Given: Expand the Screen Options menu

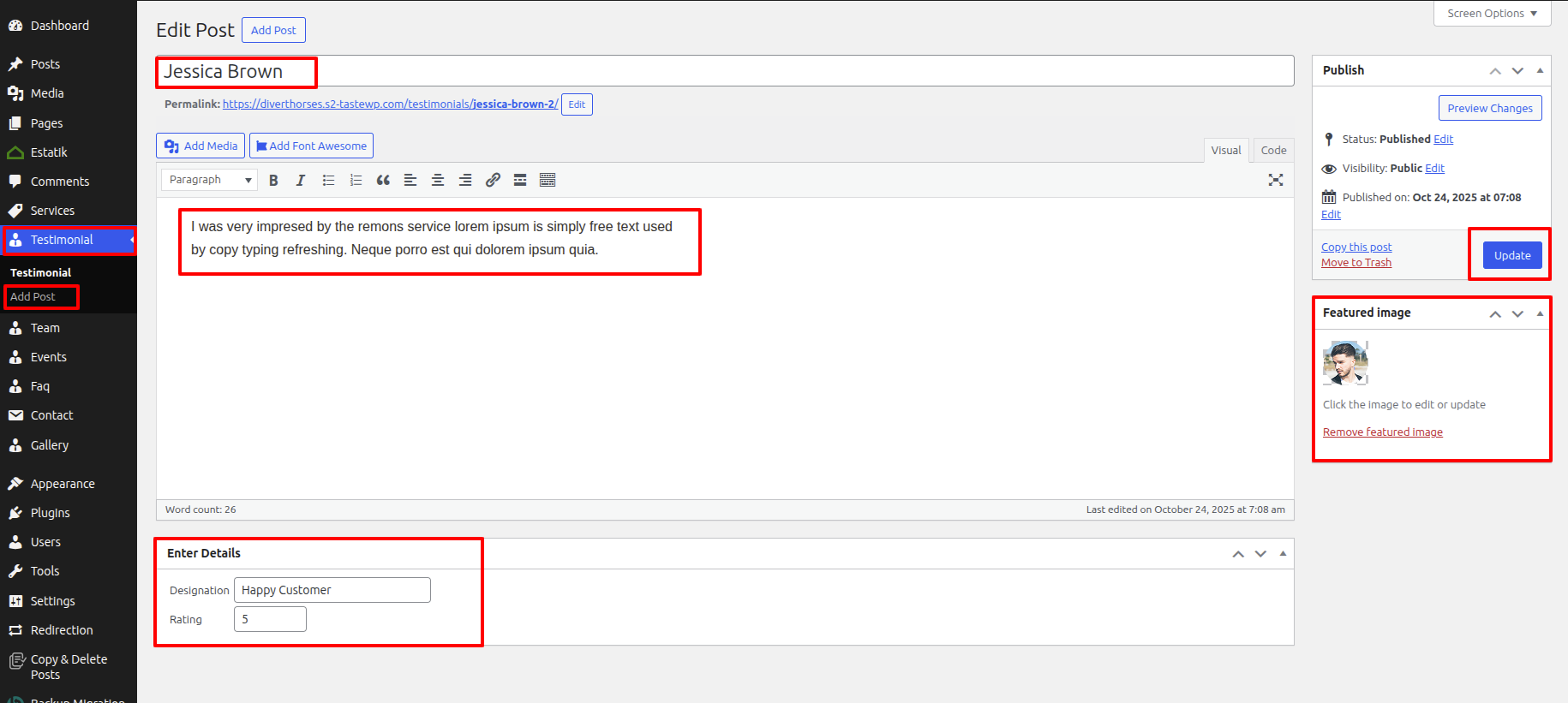Looking at the screenshot, I should tap(1492, 14).
